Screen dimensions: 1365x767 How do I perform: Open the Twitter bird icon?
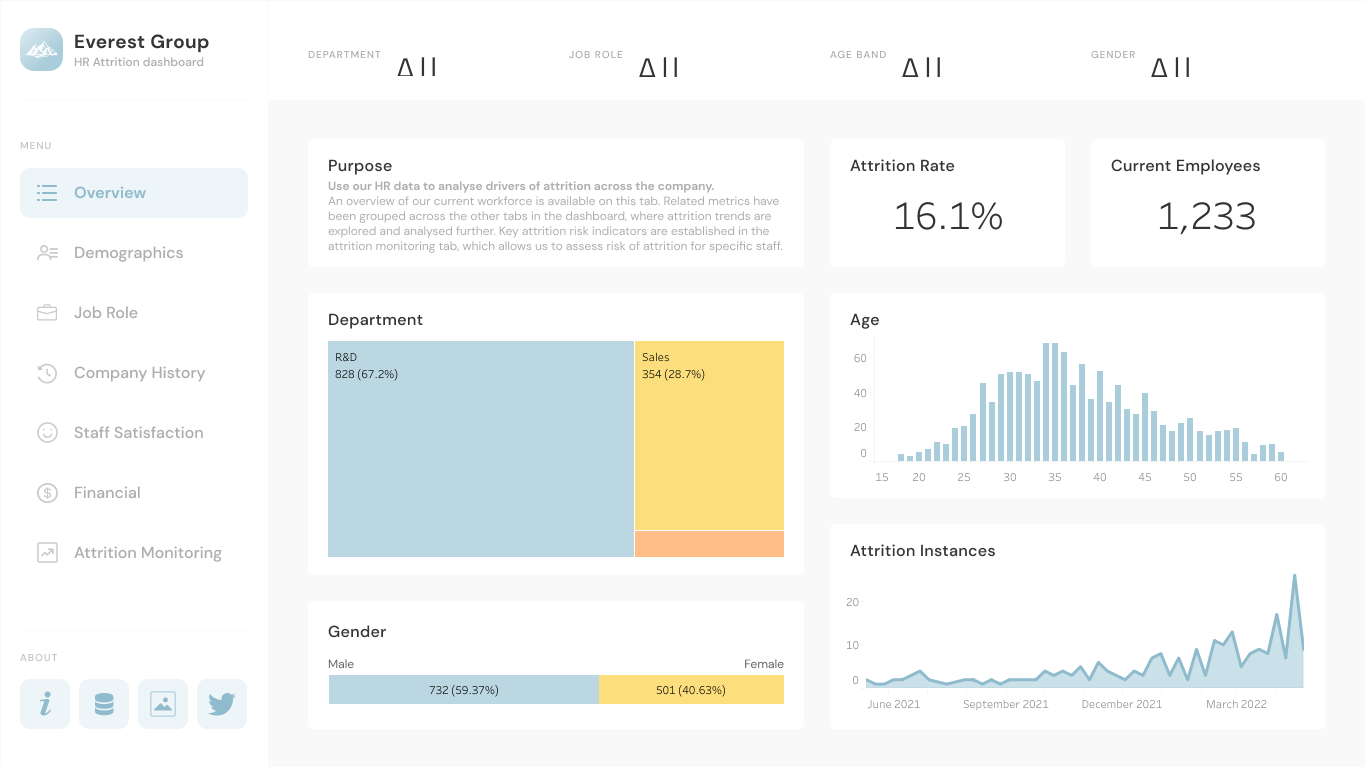pos(221,703)
